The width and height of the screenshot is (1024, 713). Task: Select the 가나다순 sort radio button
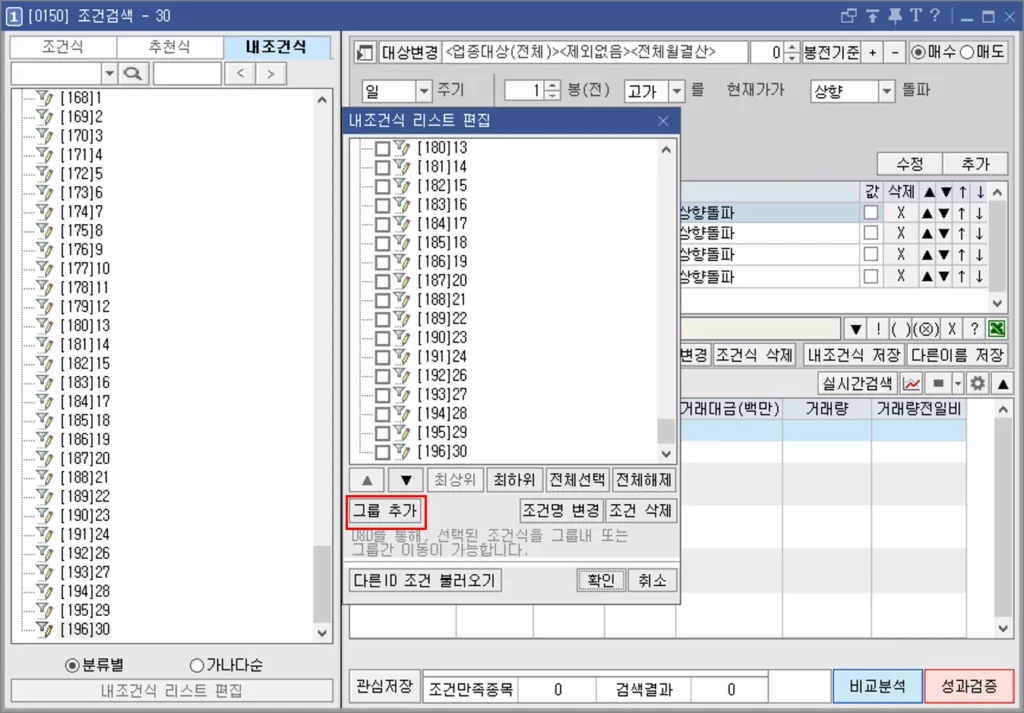196,665
